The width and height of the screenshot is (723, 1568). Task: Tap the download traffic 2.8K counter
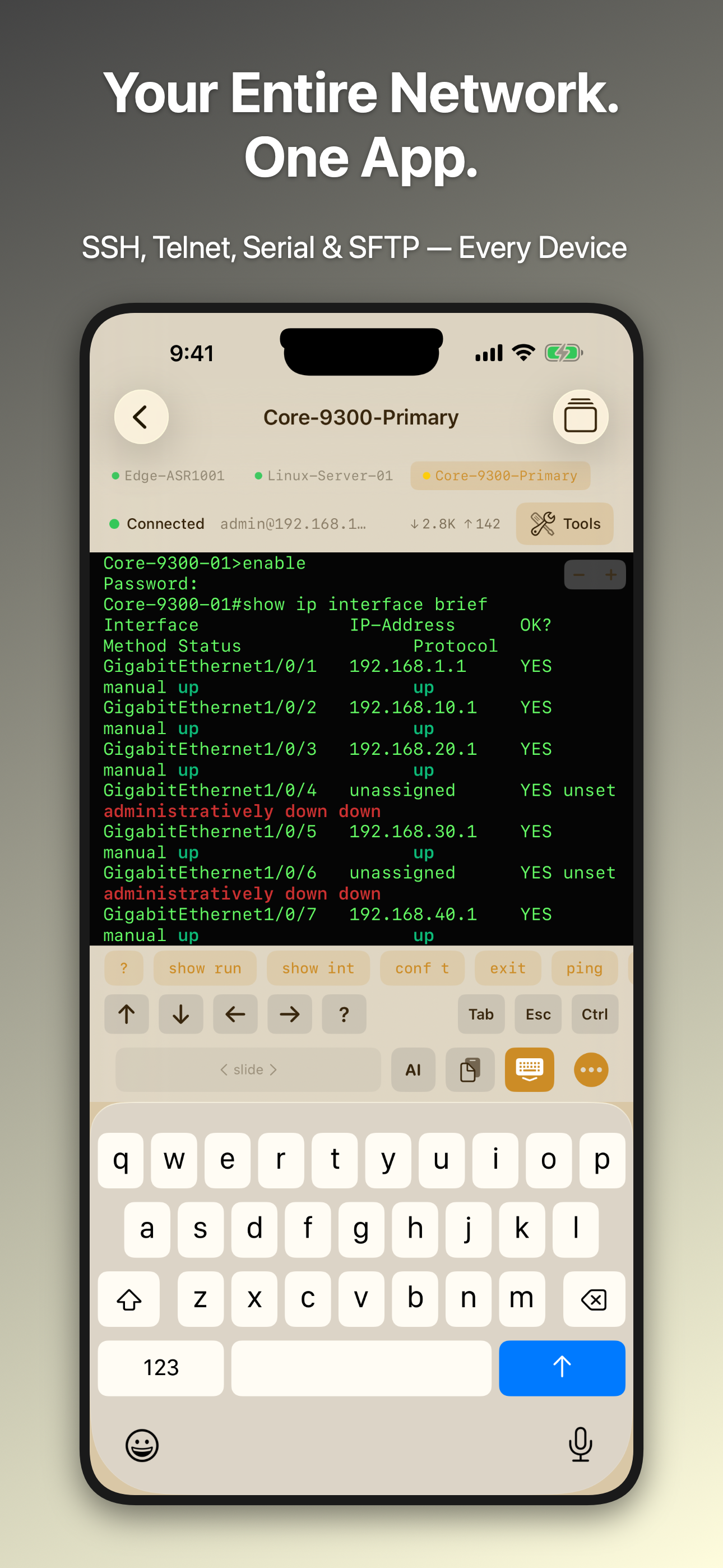pyautogui.click(x=433, y=523)
